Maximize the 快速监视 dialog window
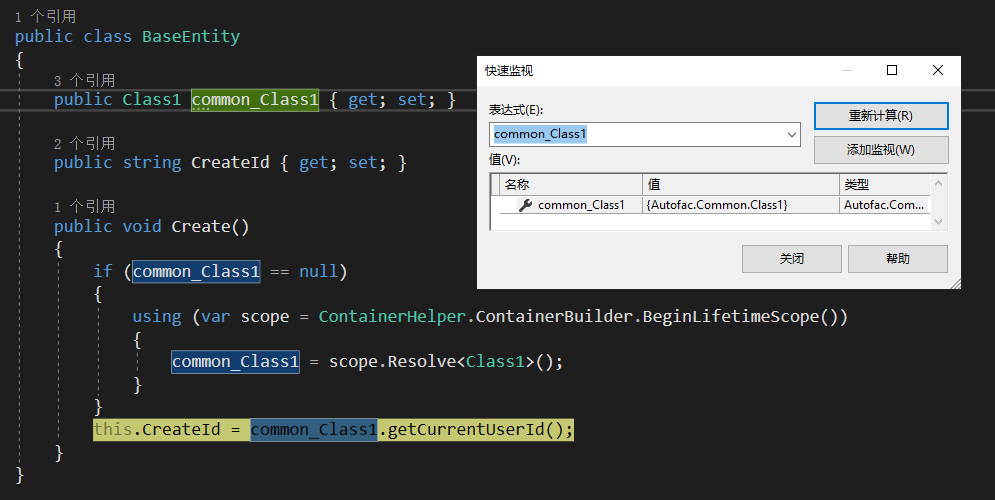 point(892,70)
